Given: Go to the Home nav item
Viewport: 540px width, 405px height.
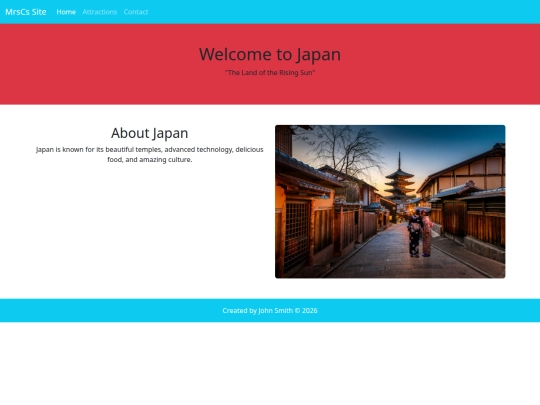Looking at the screenshot, I should click(66, 12).
